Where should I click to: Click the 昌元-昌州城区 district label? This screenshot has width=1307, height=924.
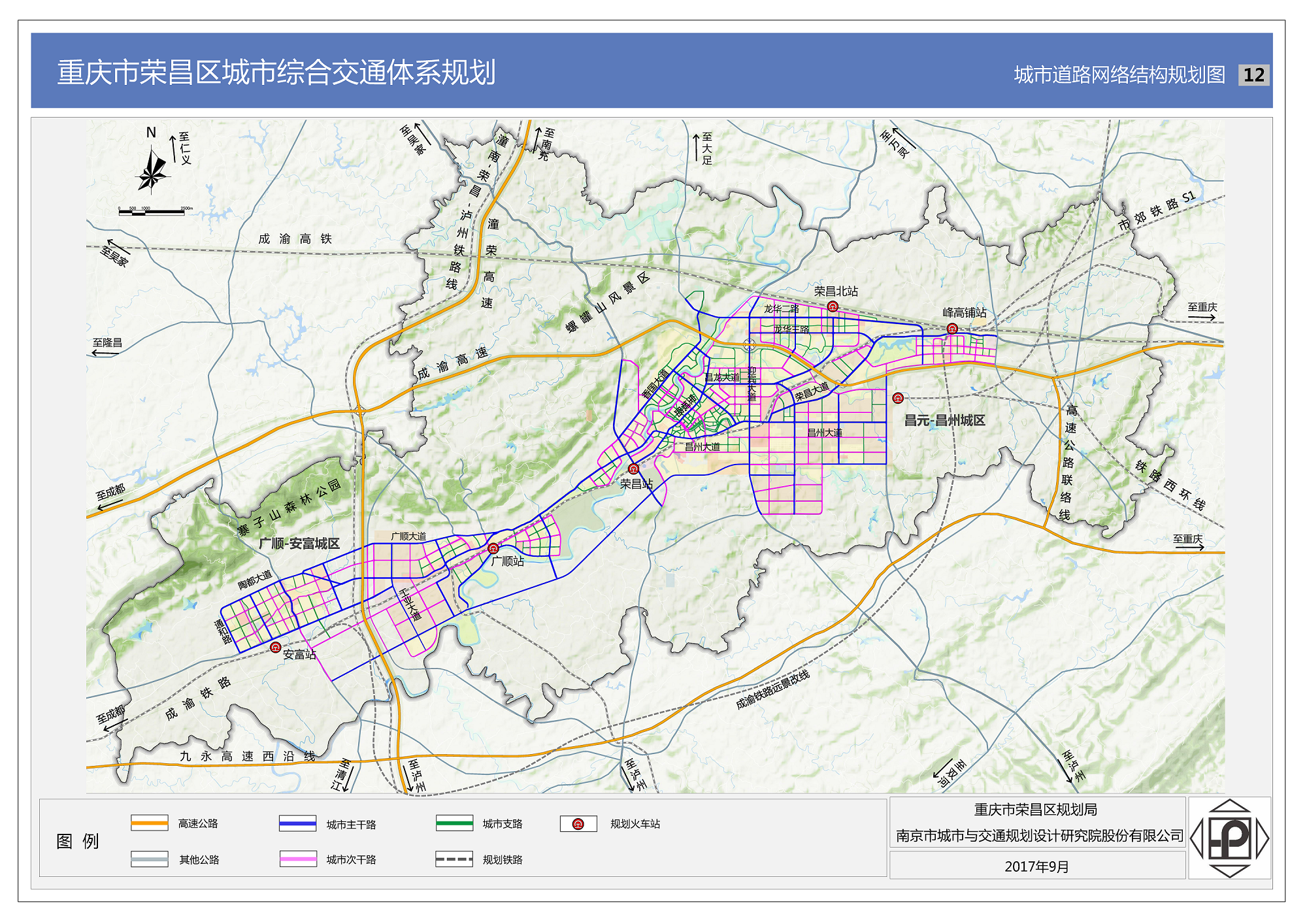[x=944, y=420]
